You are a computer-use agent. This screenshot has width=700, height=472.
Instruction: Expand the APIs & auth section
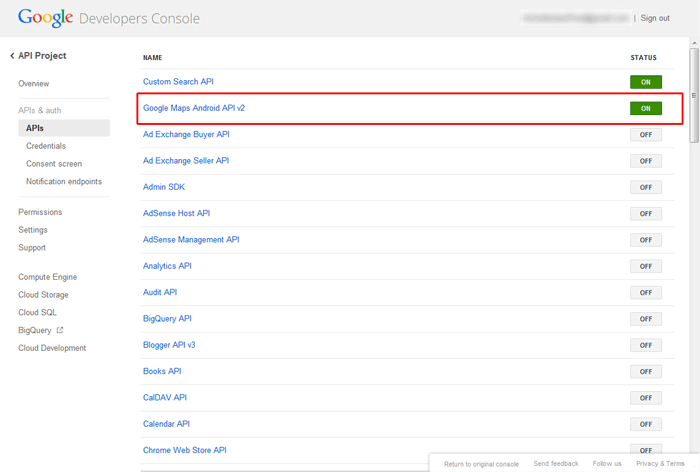coord(41,110)
